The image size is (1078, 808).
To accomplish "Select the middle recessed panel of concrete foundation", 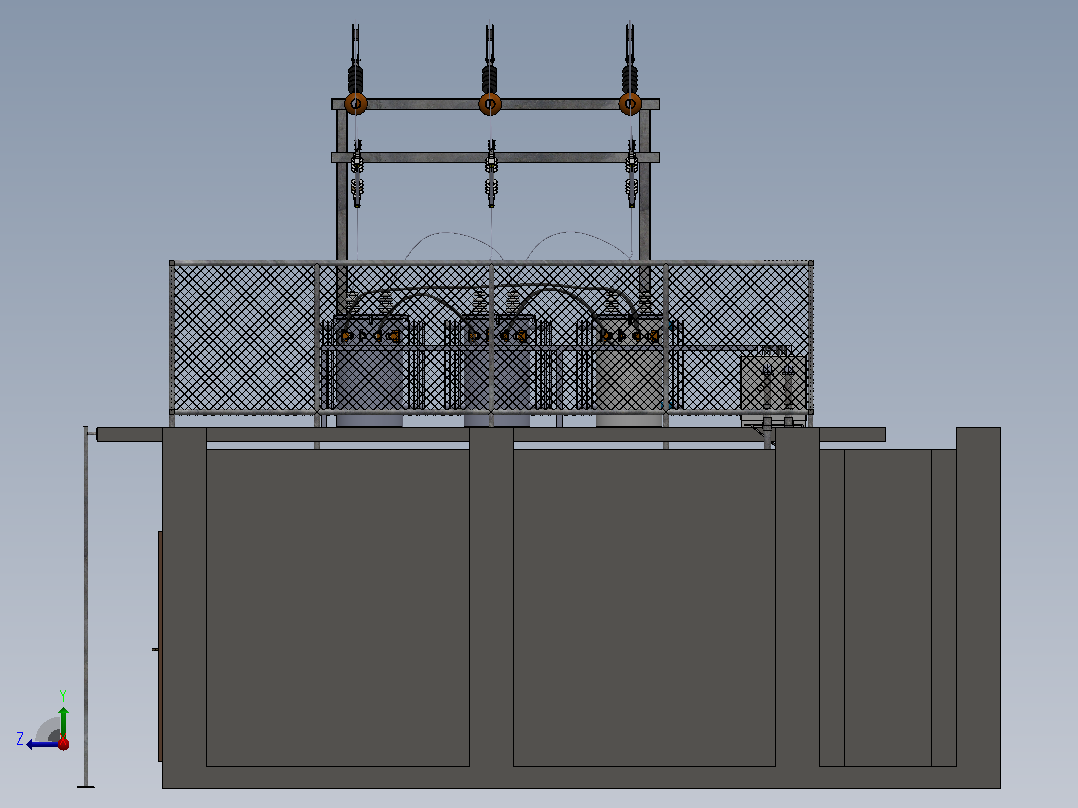I will click(644, 608).
